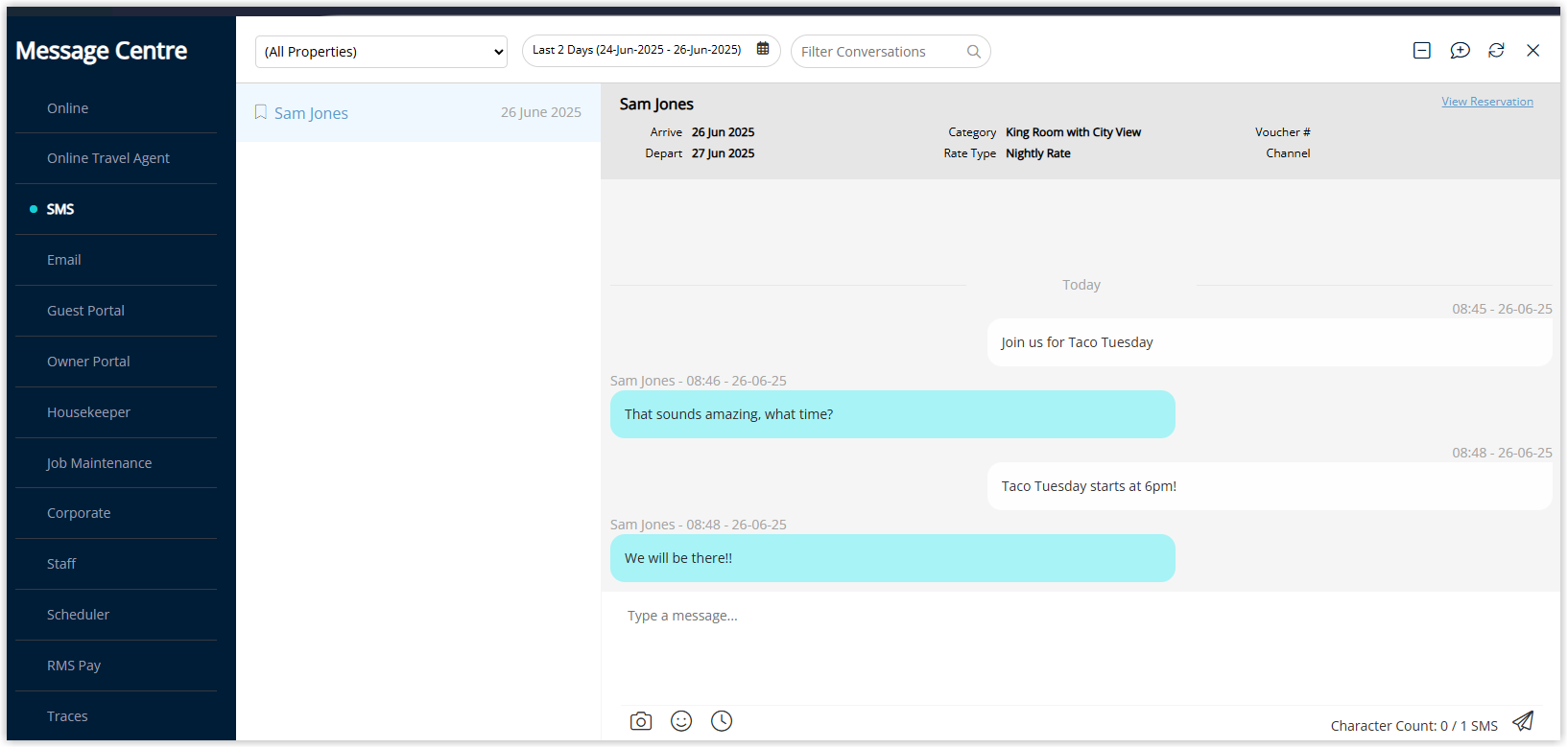Screen dimensions: 1568x748
Task: Click the We will be there message
Action: (892, 558)
